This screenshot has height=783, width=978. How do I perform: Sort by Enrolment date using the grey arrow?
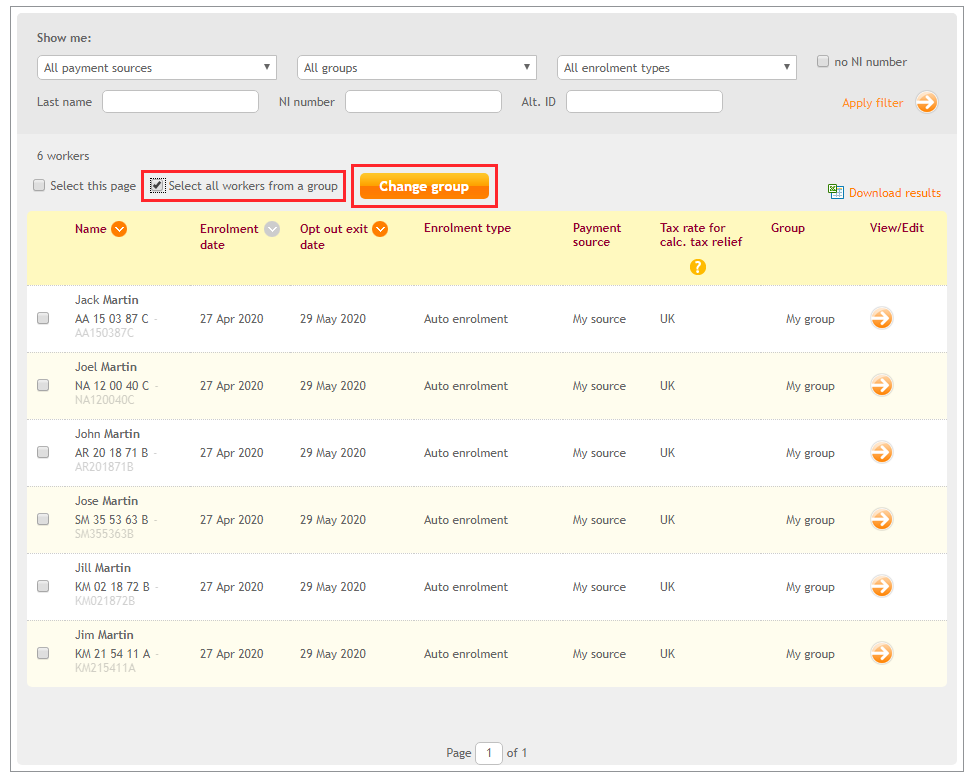pos(272,229)
